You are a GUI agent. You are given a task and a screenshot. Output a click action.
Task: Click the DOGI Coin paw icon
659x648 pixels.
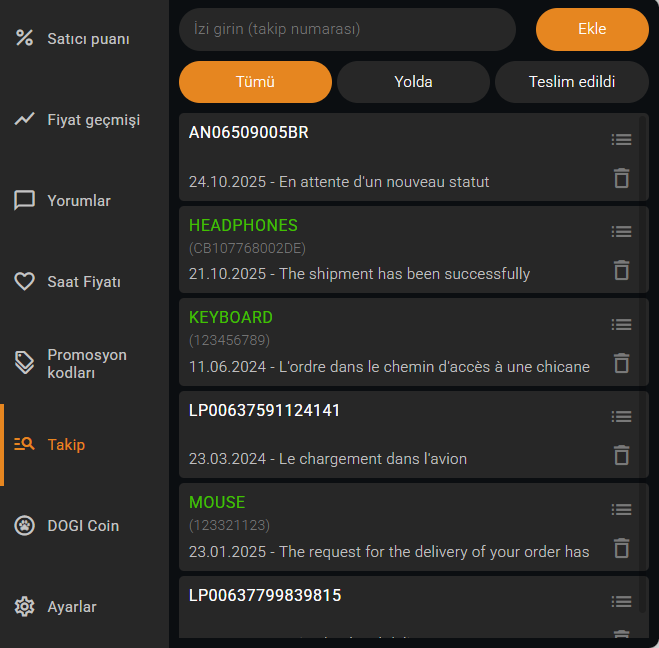[24, 525]
